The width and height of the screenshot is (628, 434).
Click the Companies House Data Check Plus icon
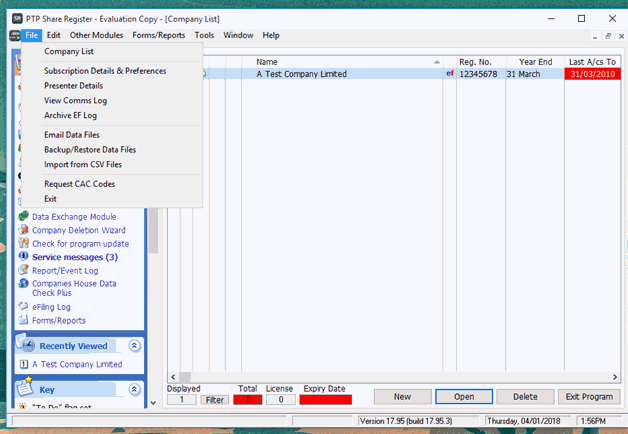coord(24,283)
